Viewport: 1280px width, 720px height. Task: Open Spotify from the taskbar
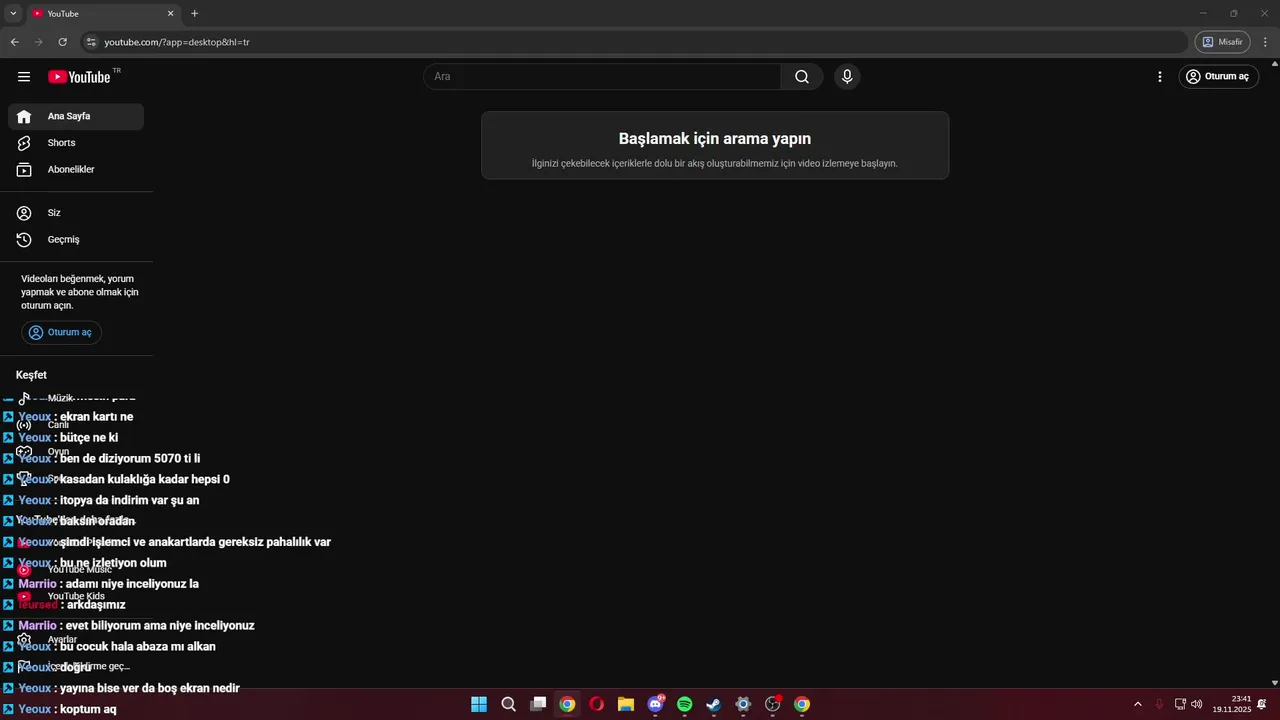tap(684, 704)
